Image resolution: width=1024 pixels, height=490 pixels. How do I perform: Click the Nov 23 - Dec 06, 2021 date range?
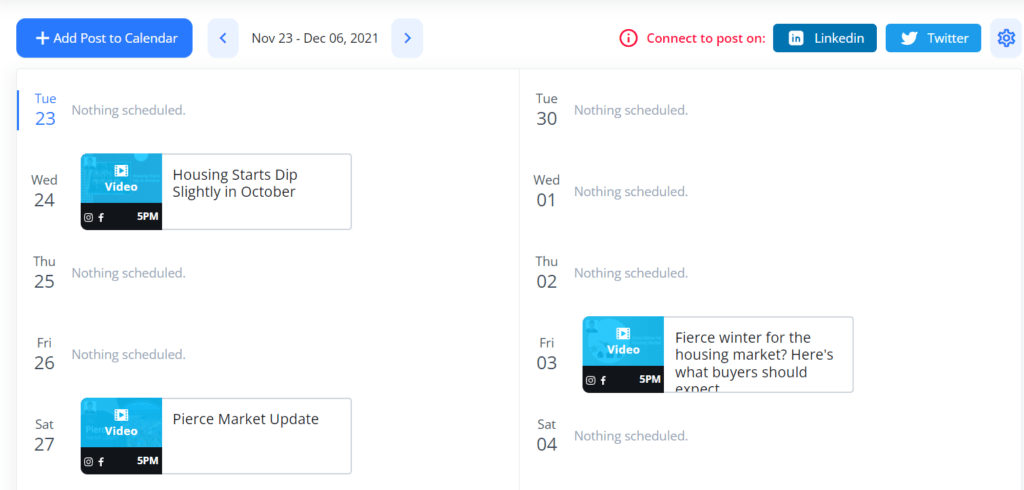click(x=315, y=38)
